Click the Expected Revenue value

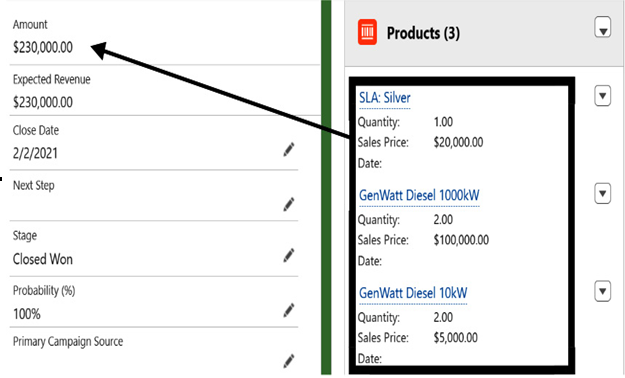tap(43, 102)
